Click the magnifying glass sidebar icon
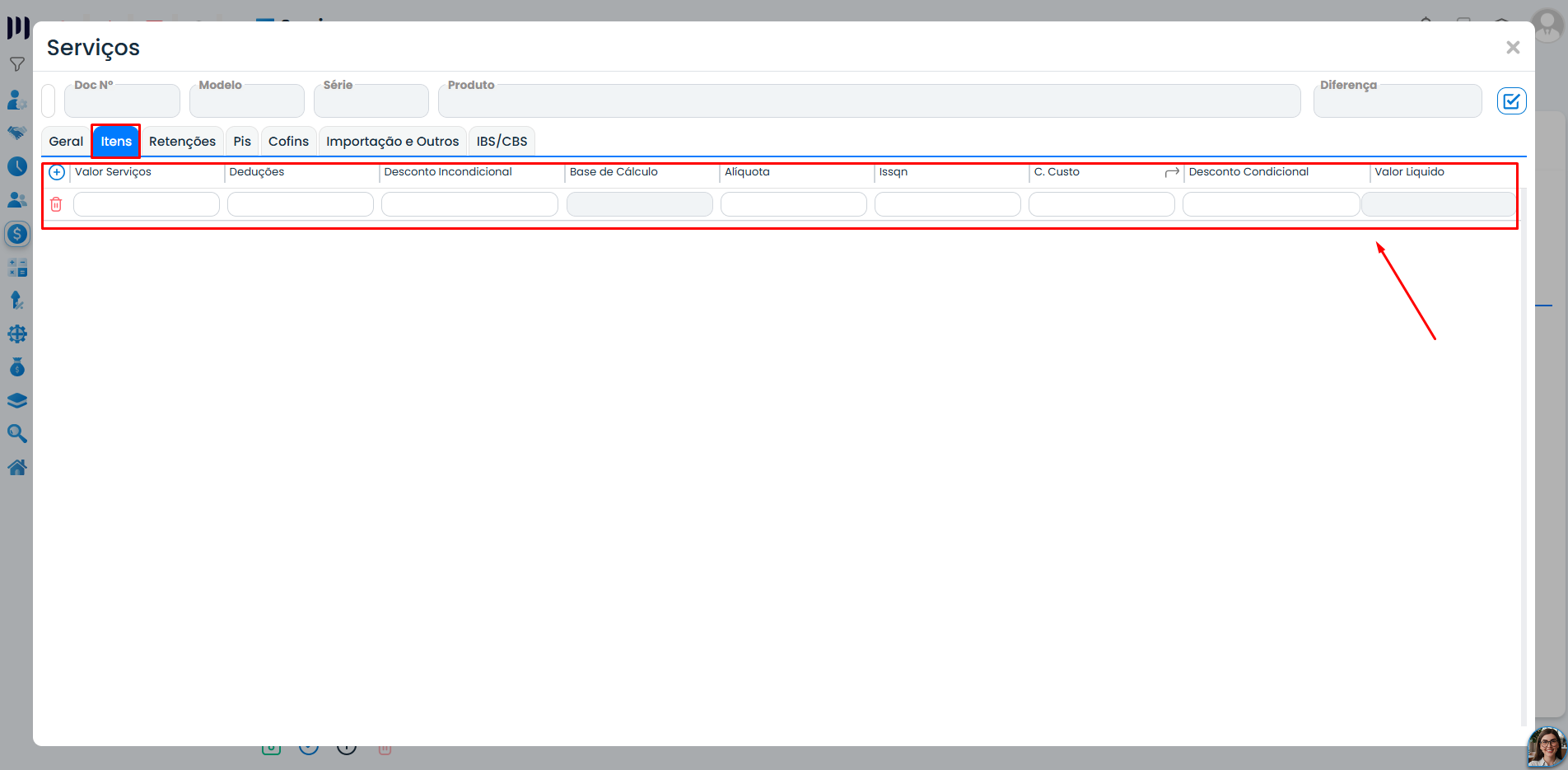This screenshot has width=1568, height=770. (x=17, y=434)
